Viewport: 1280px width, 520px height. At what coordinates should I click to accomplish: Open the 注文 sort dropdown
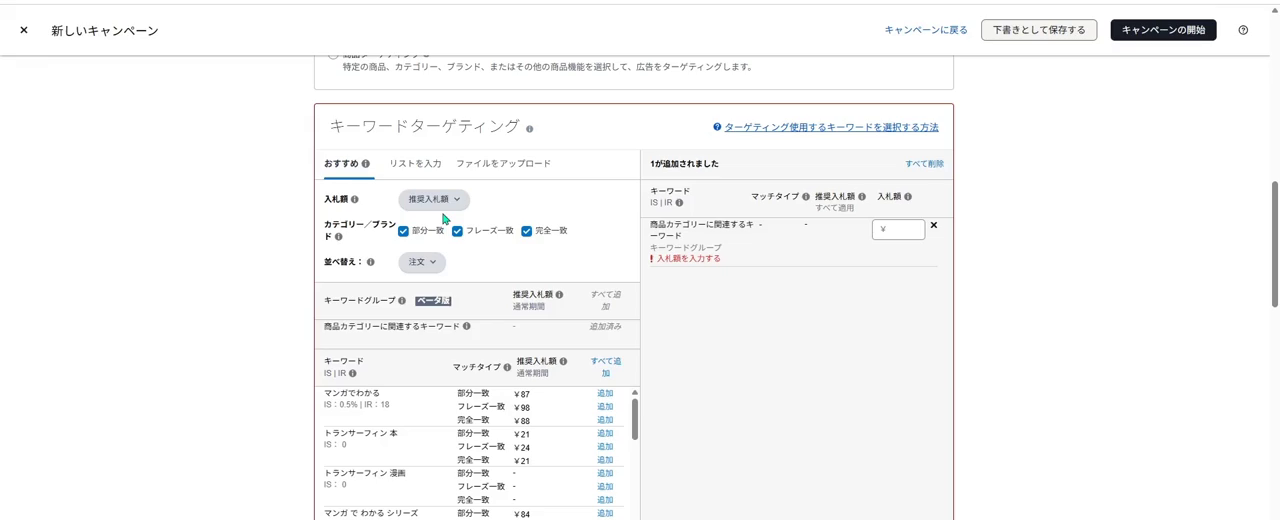click(422, 262)
